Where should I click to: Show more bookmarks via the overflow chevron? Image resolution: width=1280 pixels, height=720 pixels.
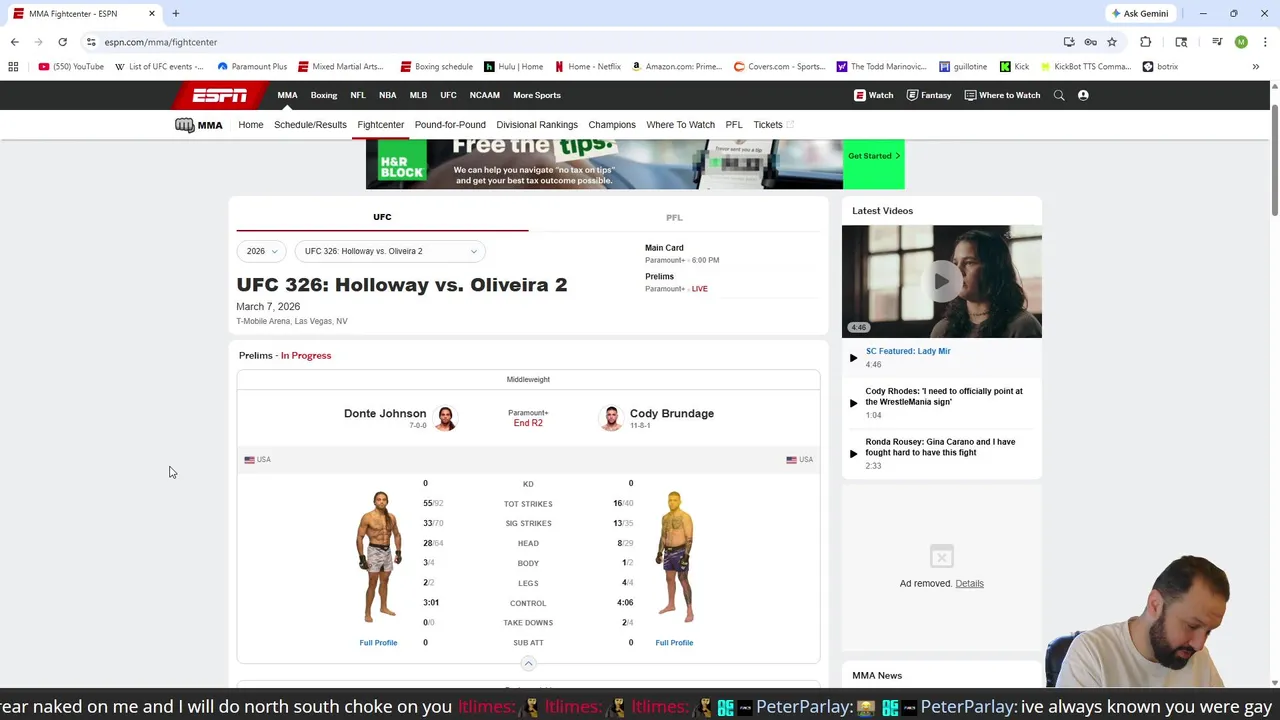coord(1255,67)
